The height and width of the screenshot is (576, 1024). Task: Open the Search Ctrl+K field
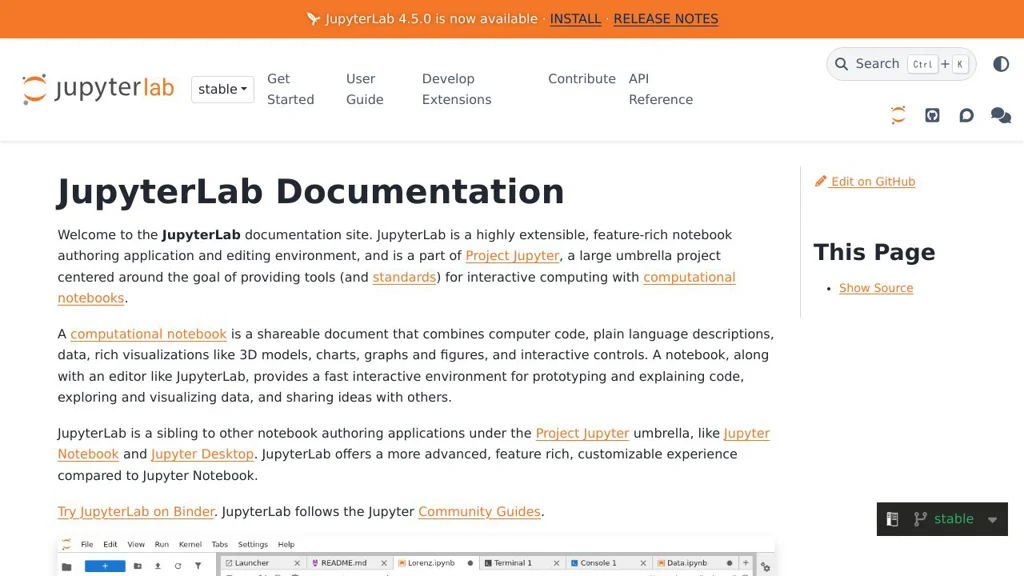point(901,64)
